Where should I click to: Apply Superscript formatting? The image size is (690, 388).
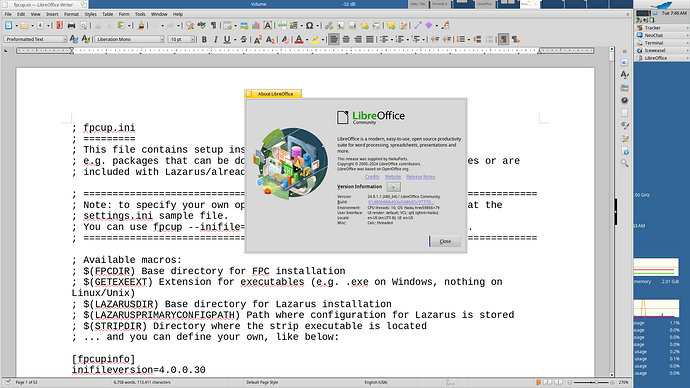258,39
